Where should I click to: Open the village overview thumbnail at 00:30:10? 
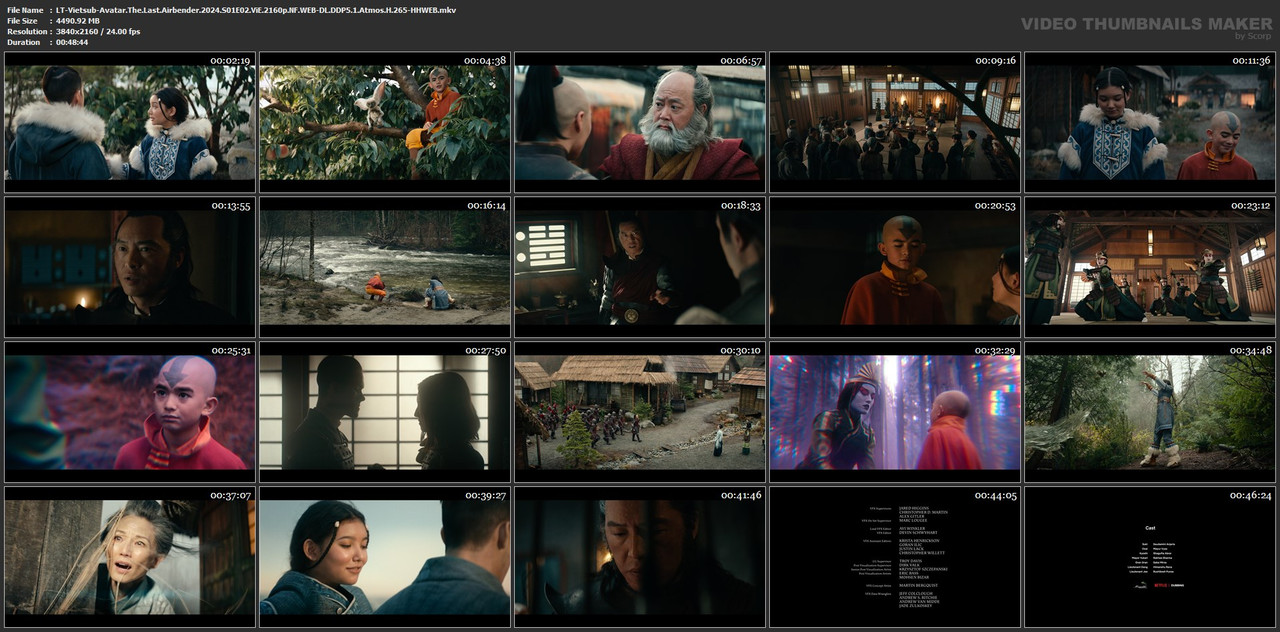click(640, 412)
